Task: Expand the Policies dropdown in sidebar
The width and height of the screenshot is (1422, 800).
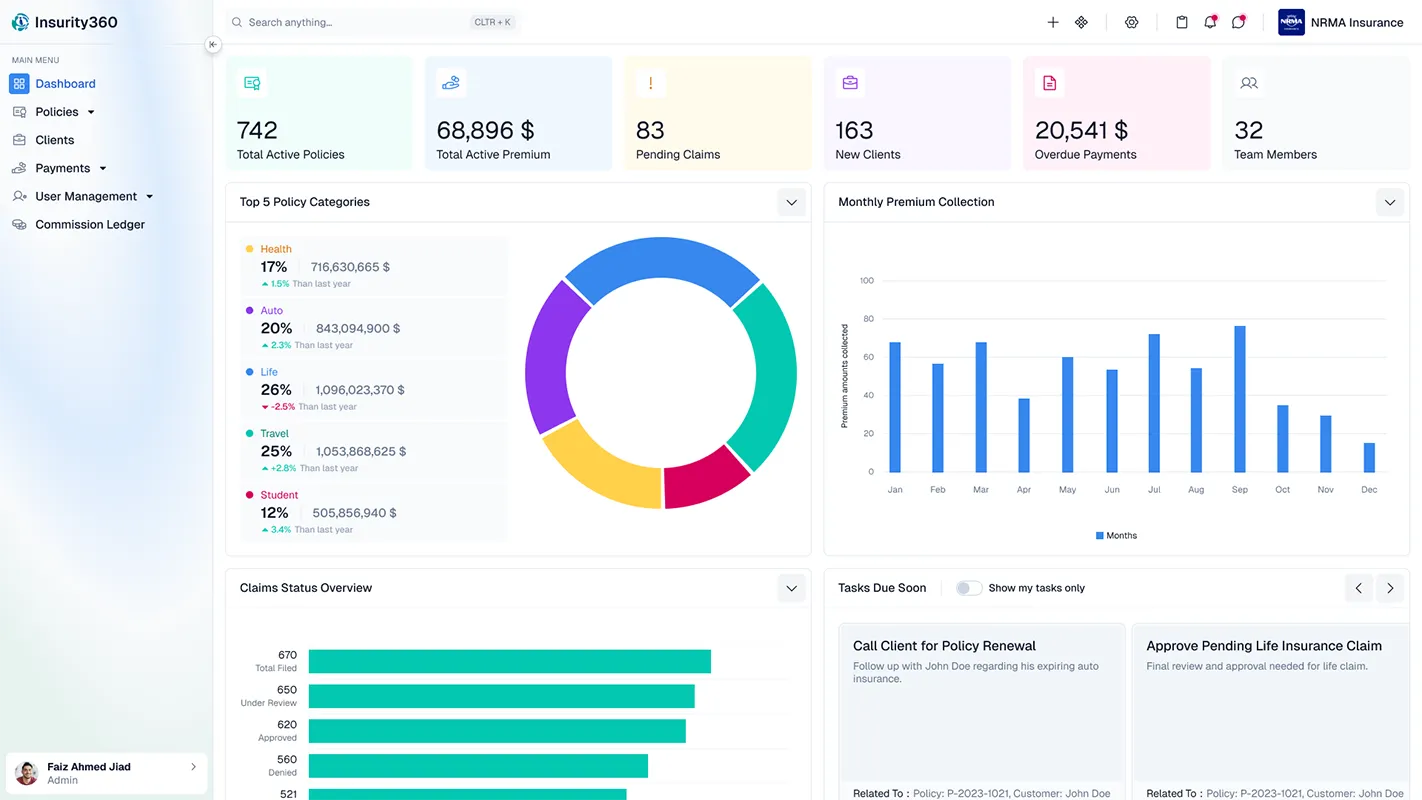Action: (90, 112)
